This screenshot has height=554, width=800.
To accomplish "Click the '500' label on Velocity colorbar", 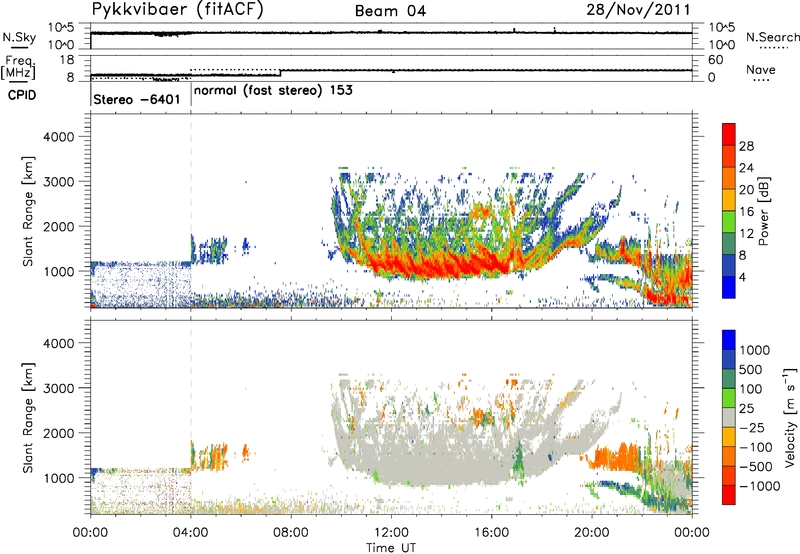I will point(750,369).
